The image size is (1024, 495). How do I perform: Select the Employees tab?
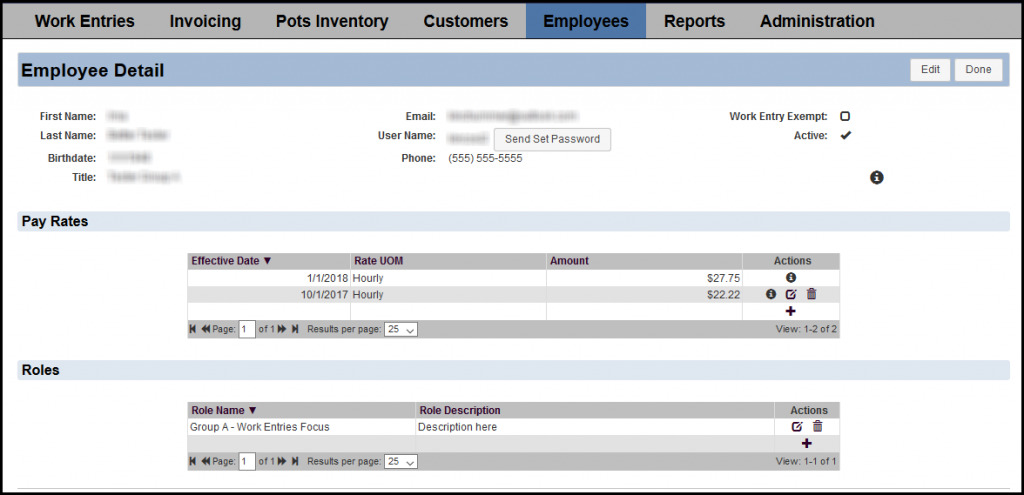[586, 21]
